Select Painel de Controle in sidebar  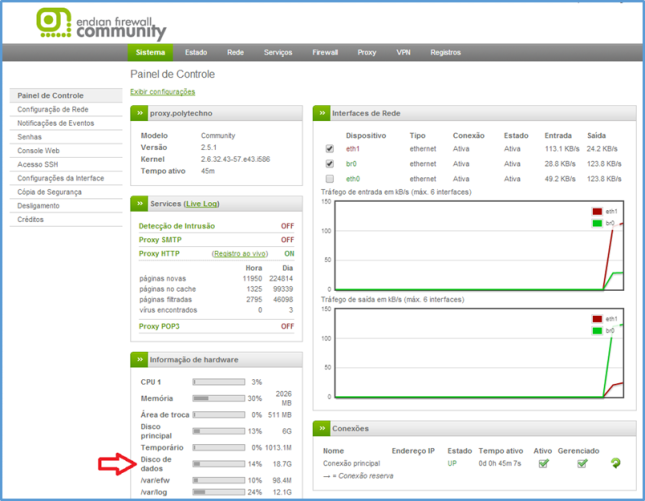coord(66,95)
